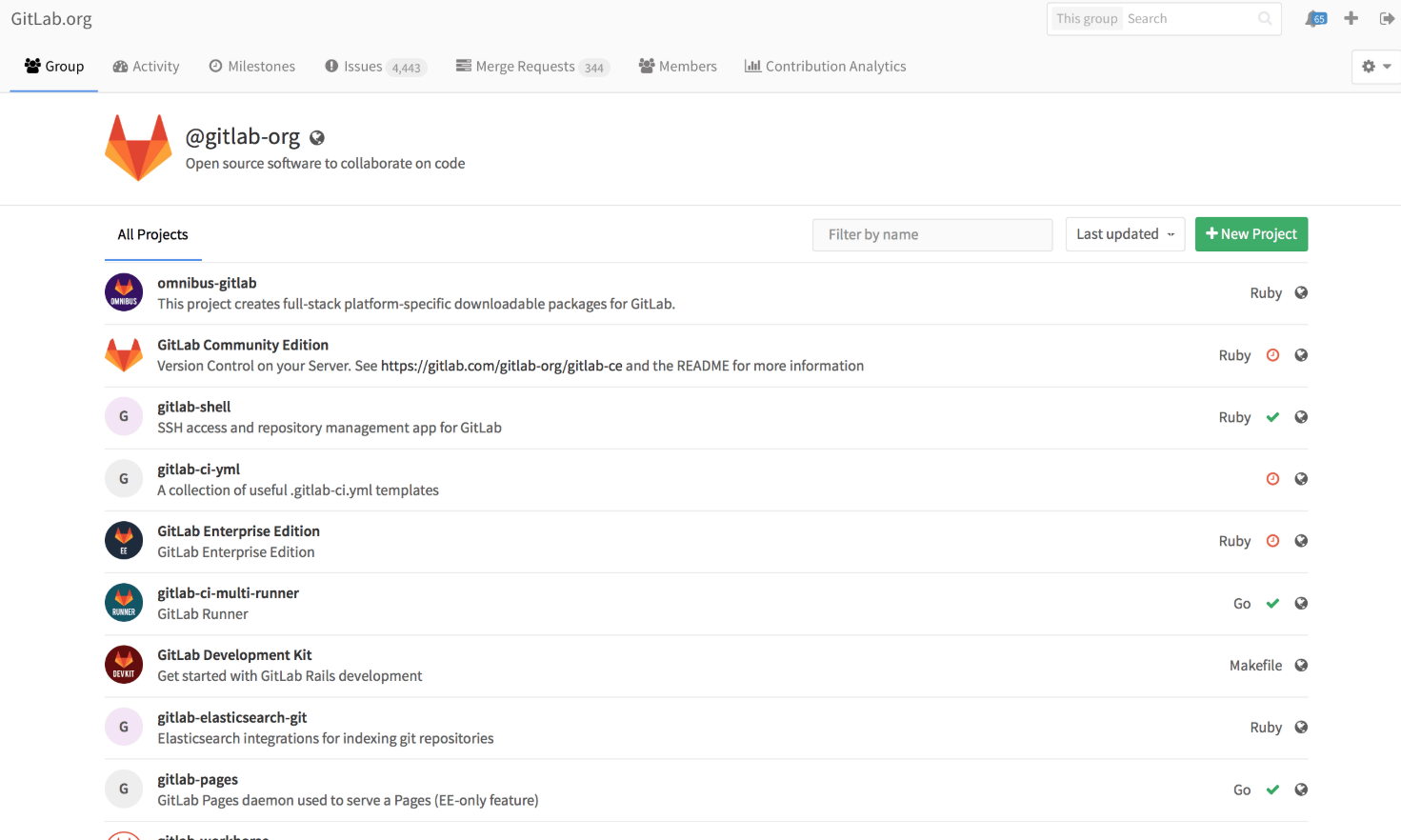Click the passed checkmark for gitlab-shell
This screenshot has height=840, width=1401.
1272,417
